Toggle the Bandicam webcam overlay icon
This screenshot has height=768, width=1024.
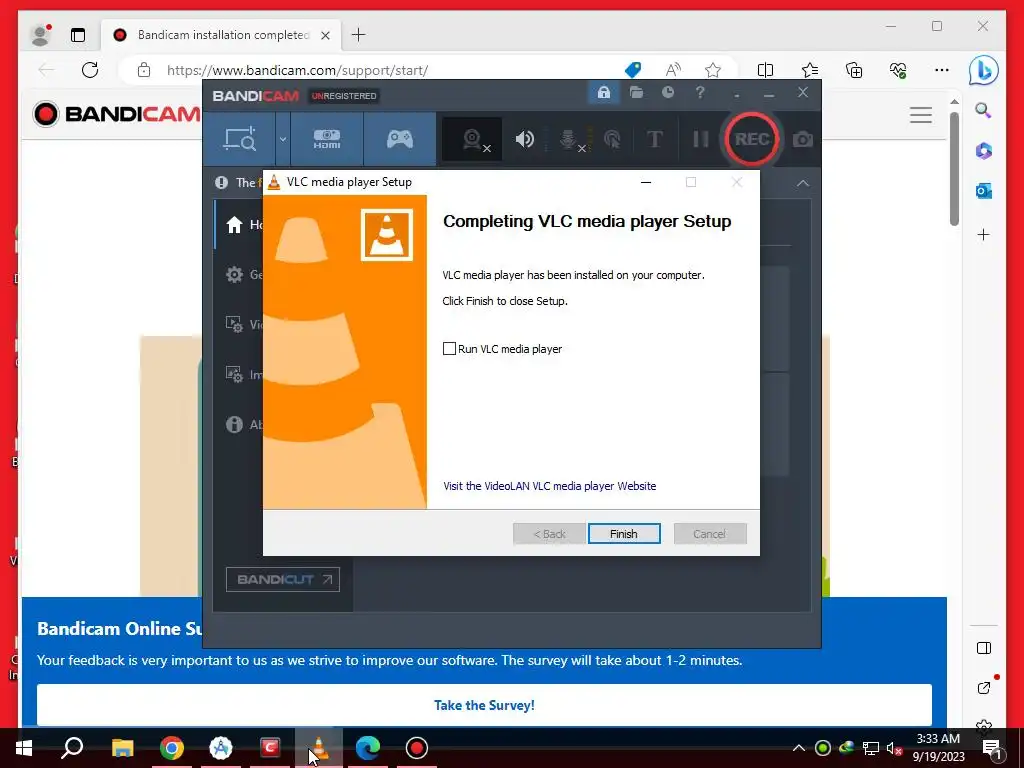click(x=473, y=139)
